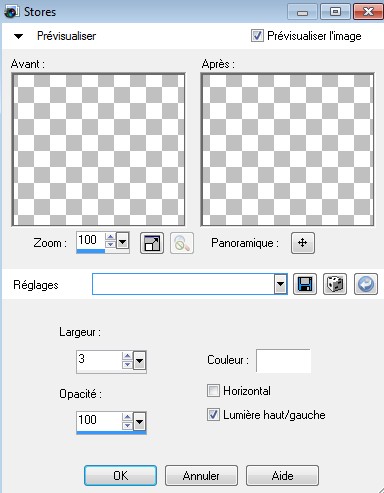Decrease Zoom with down spinner arrow
This screenshot has width=384, height=493.
110,244
